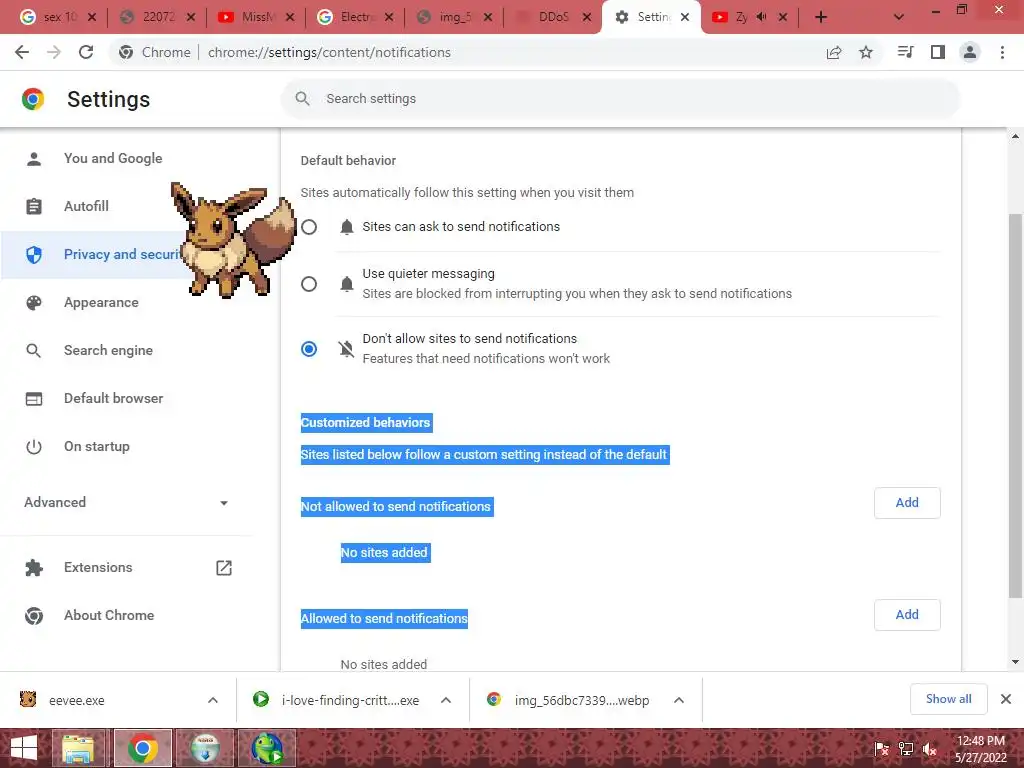Open the On startup settings section
The image size is (1024, 768).
tap(97, 447)
